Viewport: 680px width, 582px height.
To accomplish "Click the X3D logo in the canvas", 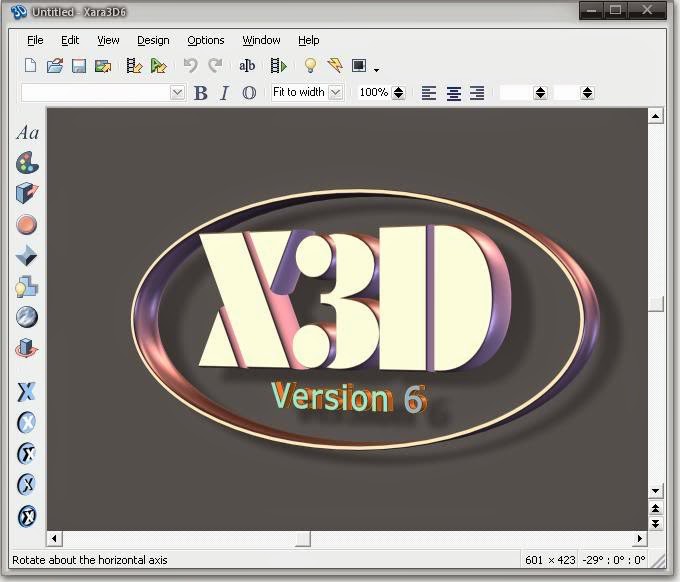I will click(356, 297).
